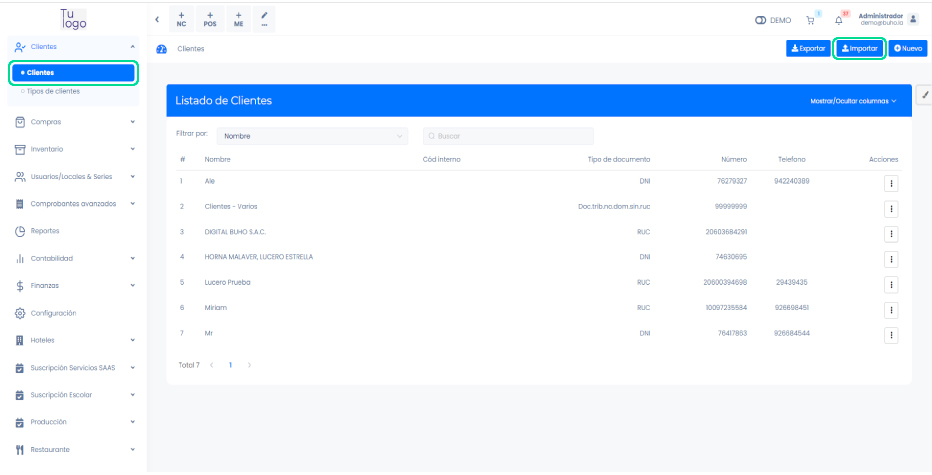Image resolution: width=932 pixels, height=475 pixels.
Task: Click the POS quick-create shortcut
Action: point(210,19)
